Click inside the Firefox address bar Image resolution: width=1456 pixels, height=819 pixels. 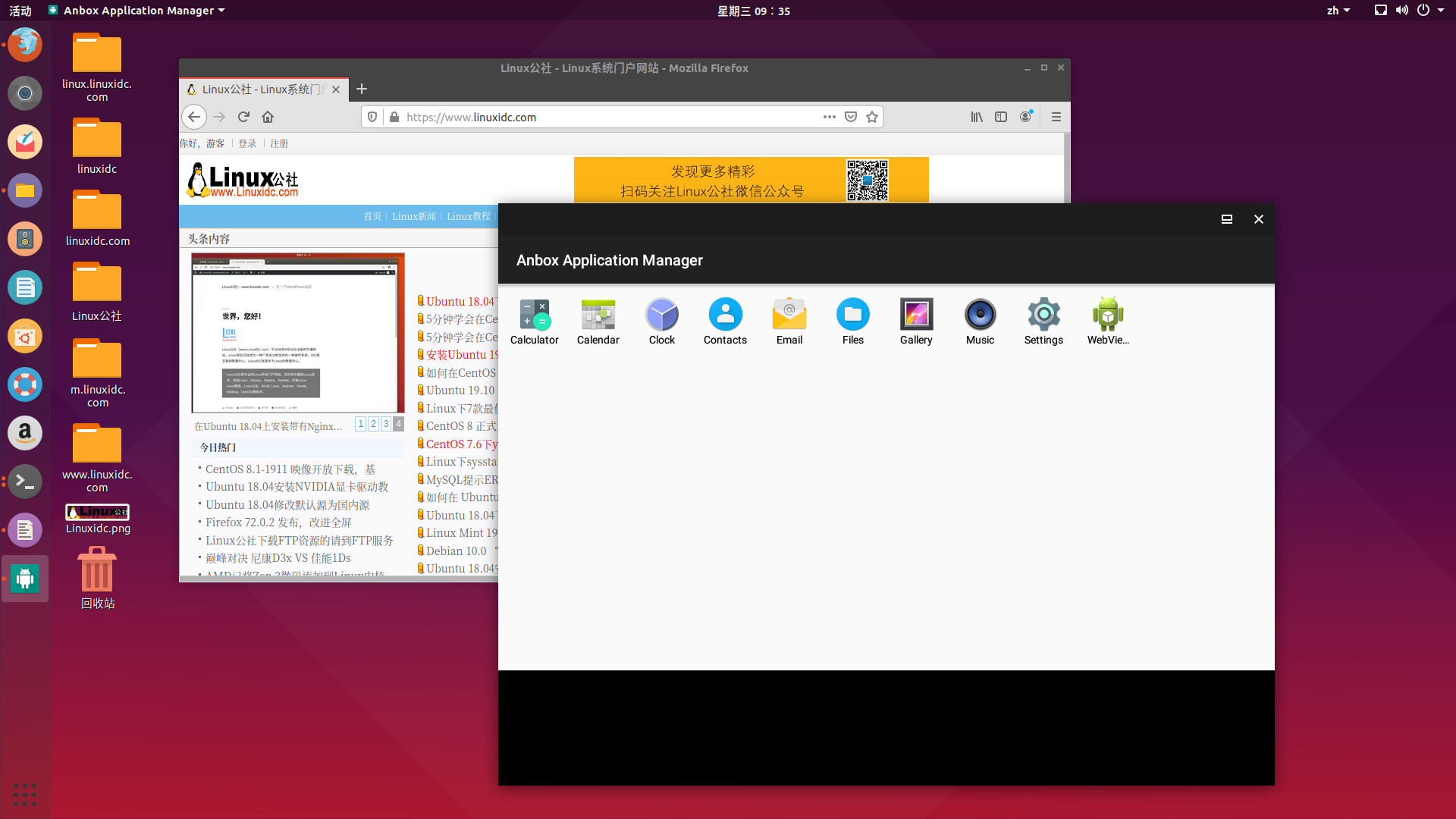point(607,117)
